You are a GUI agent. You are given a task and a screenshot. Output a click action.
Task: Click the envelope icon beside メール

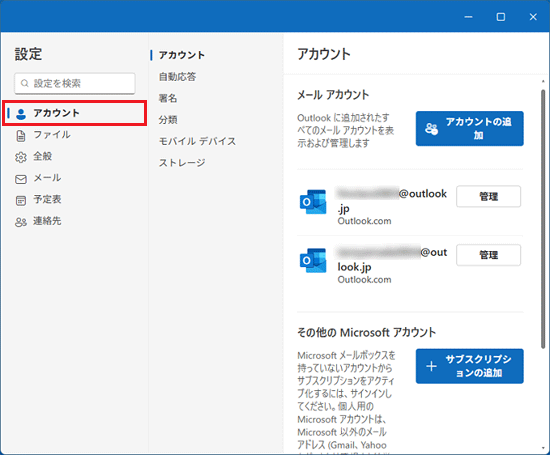click(21, 179)
